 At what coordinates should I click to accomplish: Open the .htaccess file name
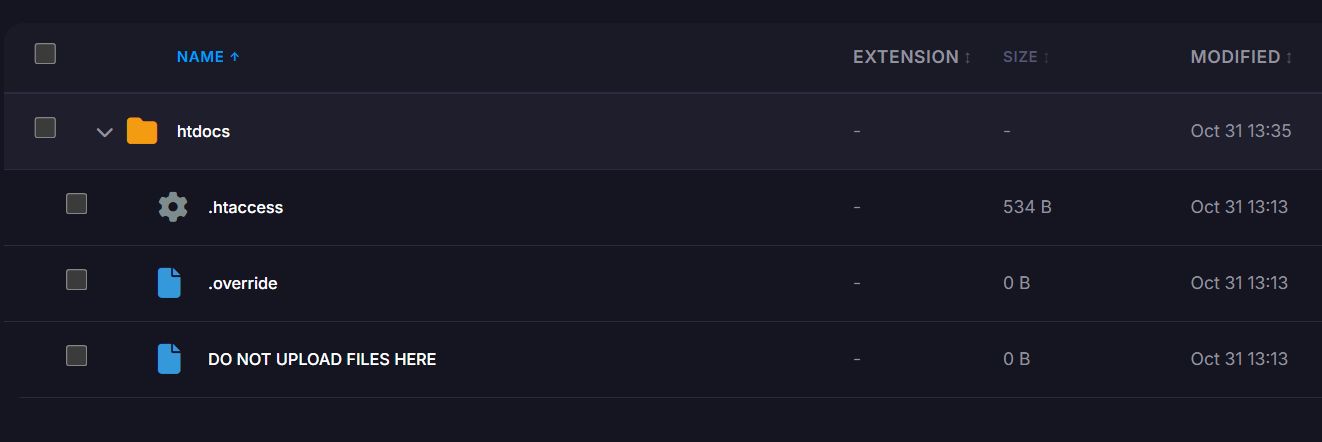coord(245,207)
